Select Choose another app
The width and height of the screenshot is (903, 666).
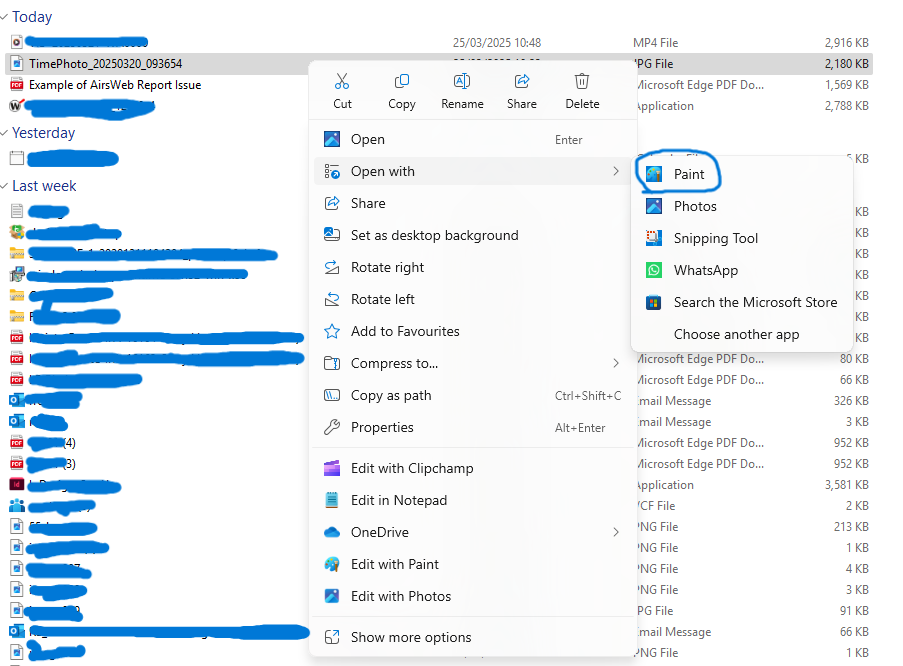[742, 334]
